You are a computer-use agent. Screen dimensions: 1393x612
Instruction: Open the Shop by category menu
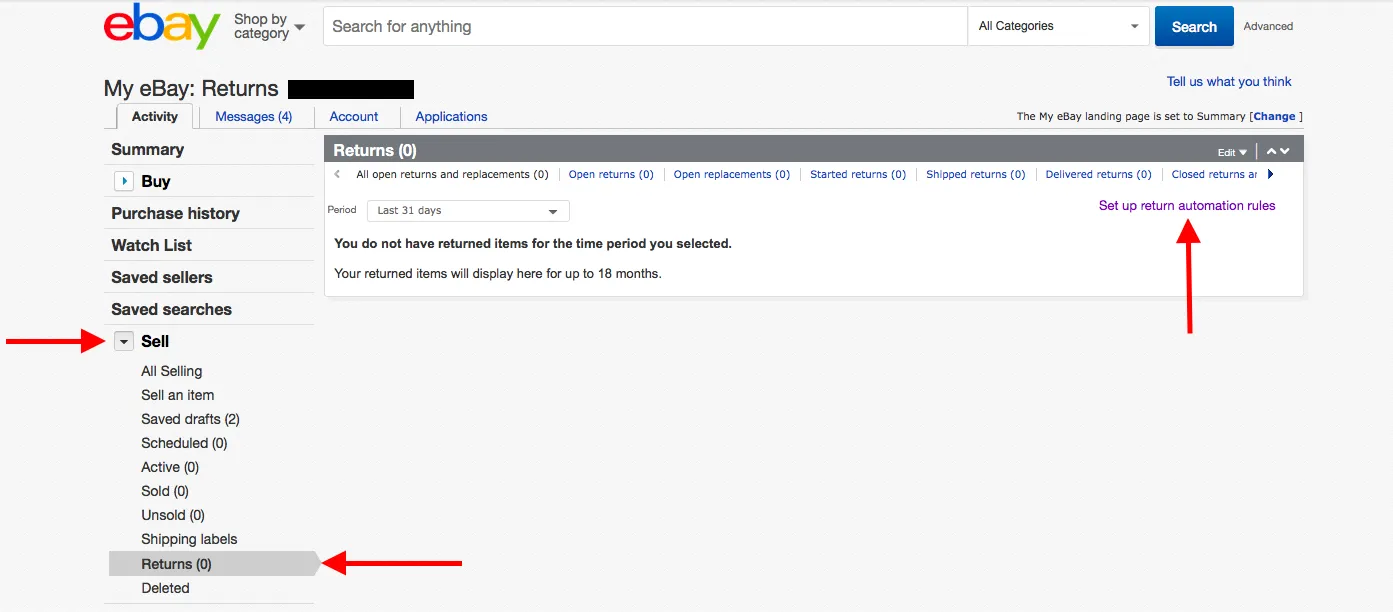point(269,26)
